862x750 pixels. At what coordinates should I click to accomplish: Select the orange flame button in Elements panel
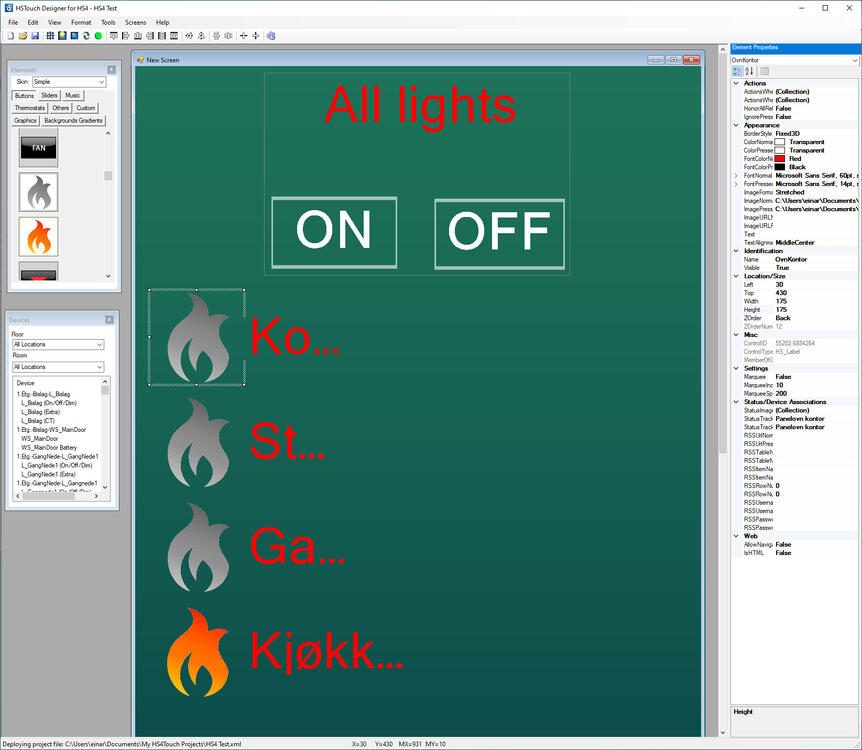point(39,237)
